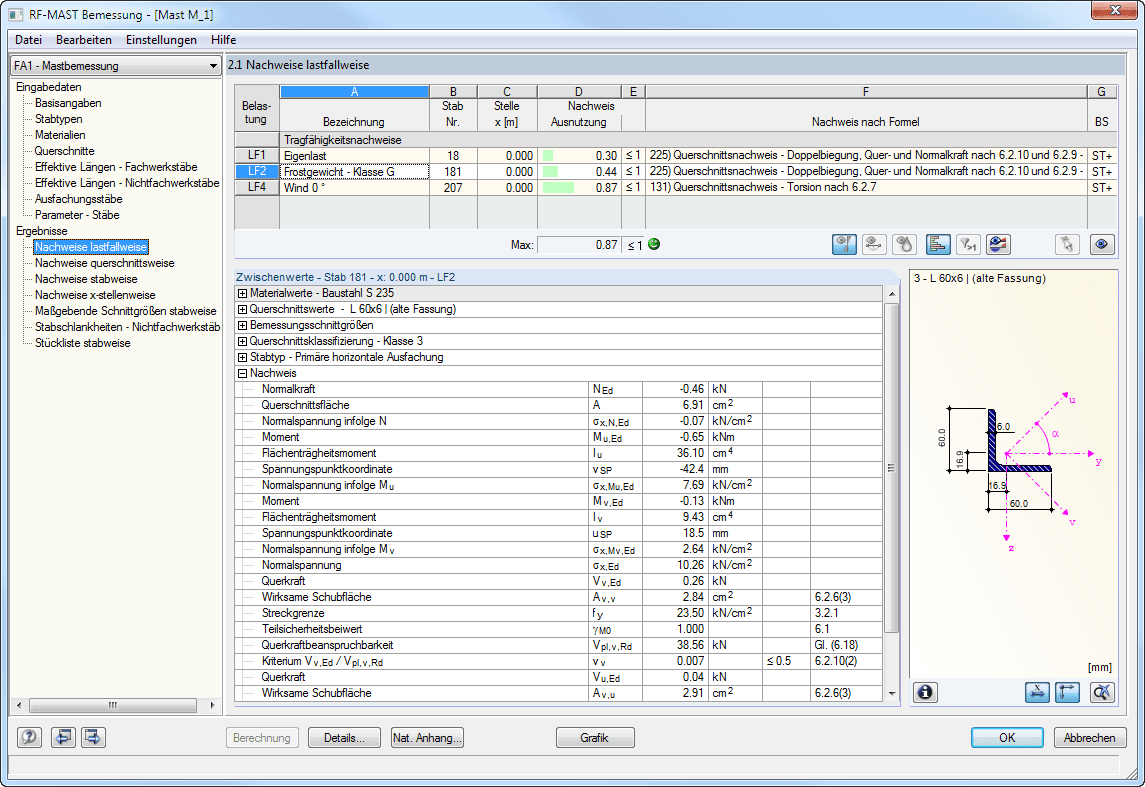This screenshot has height=787, width=1145.
Task: Select Materialien in the tree
Action: tap(60, 135)
